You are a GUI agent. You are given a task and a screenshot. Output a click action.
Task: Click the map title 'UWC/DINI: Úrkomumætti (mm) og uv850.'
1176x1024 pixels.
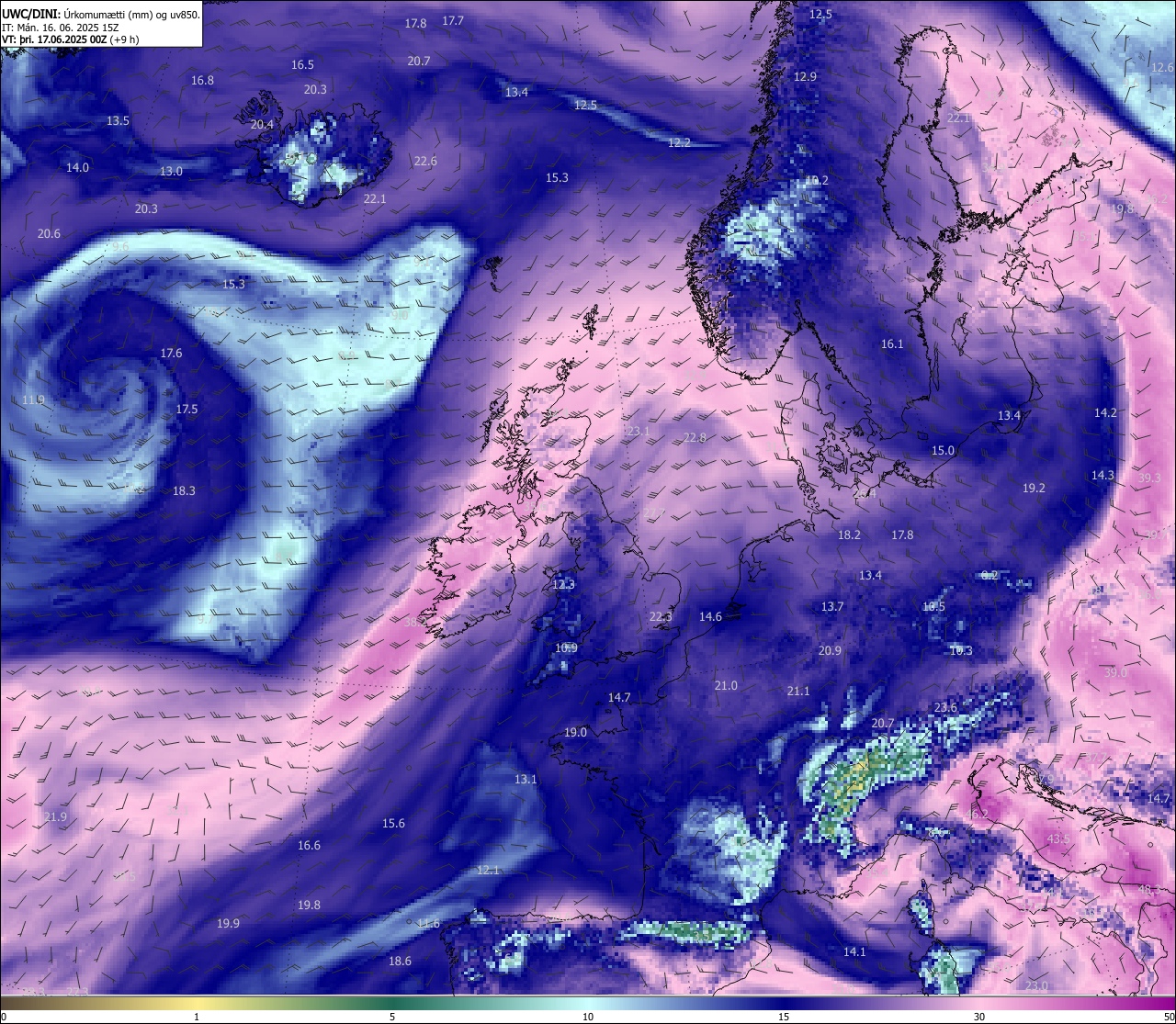101,15
